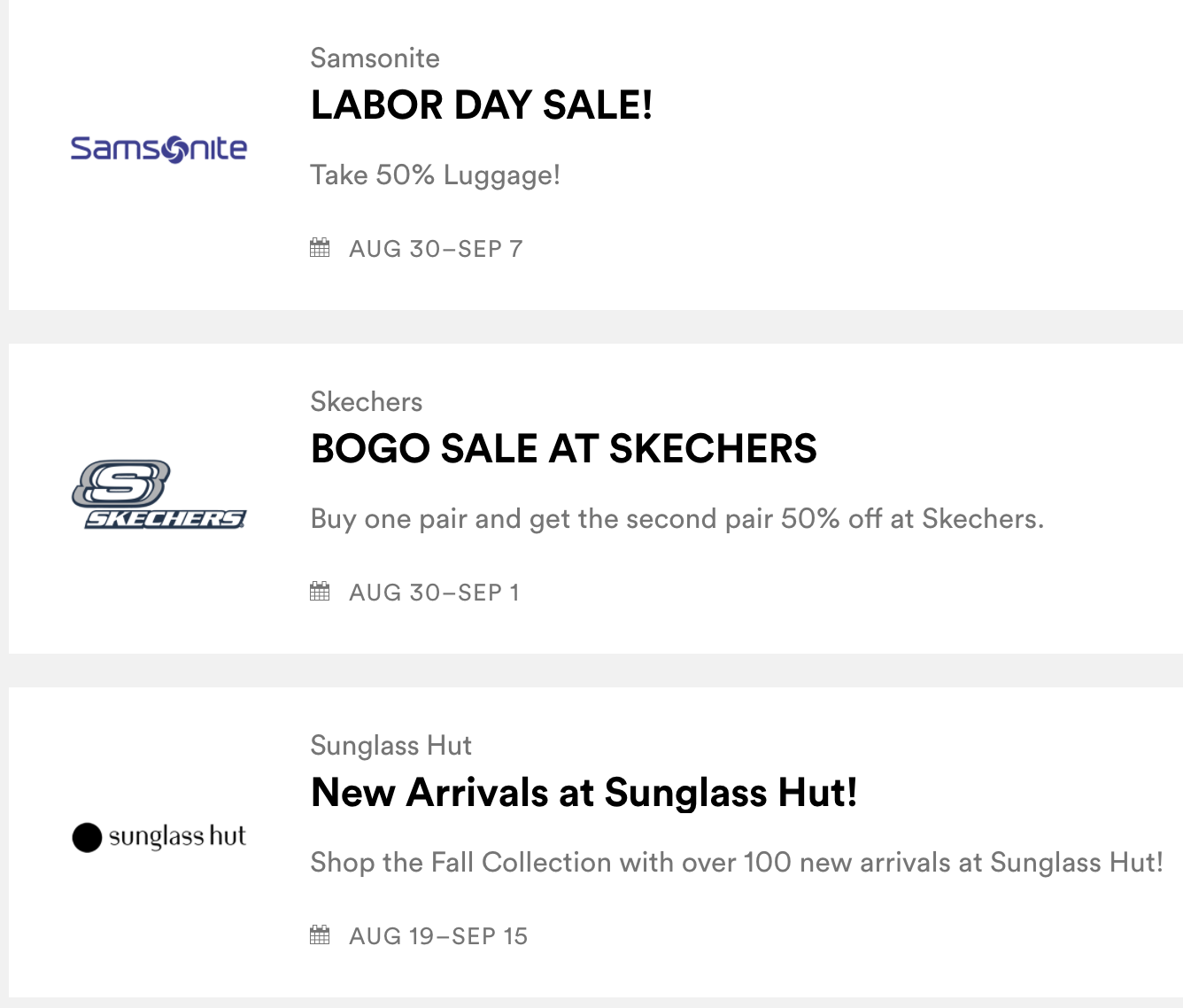1183x1008 pixels.
Task: Open the BOGO SALE AT SKECHERS offer
Action: [563, 449]
